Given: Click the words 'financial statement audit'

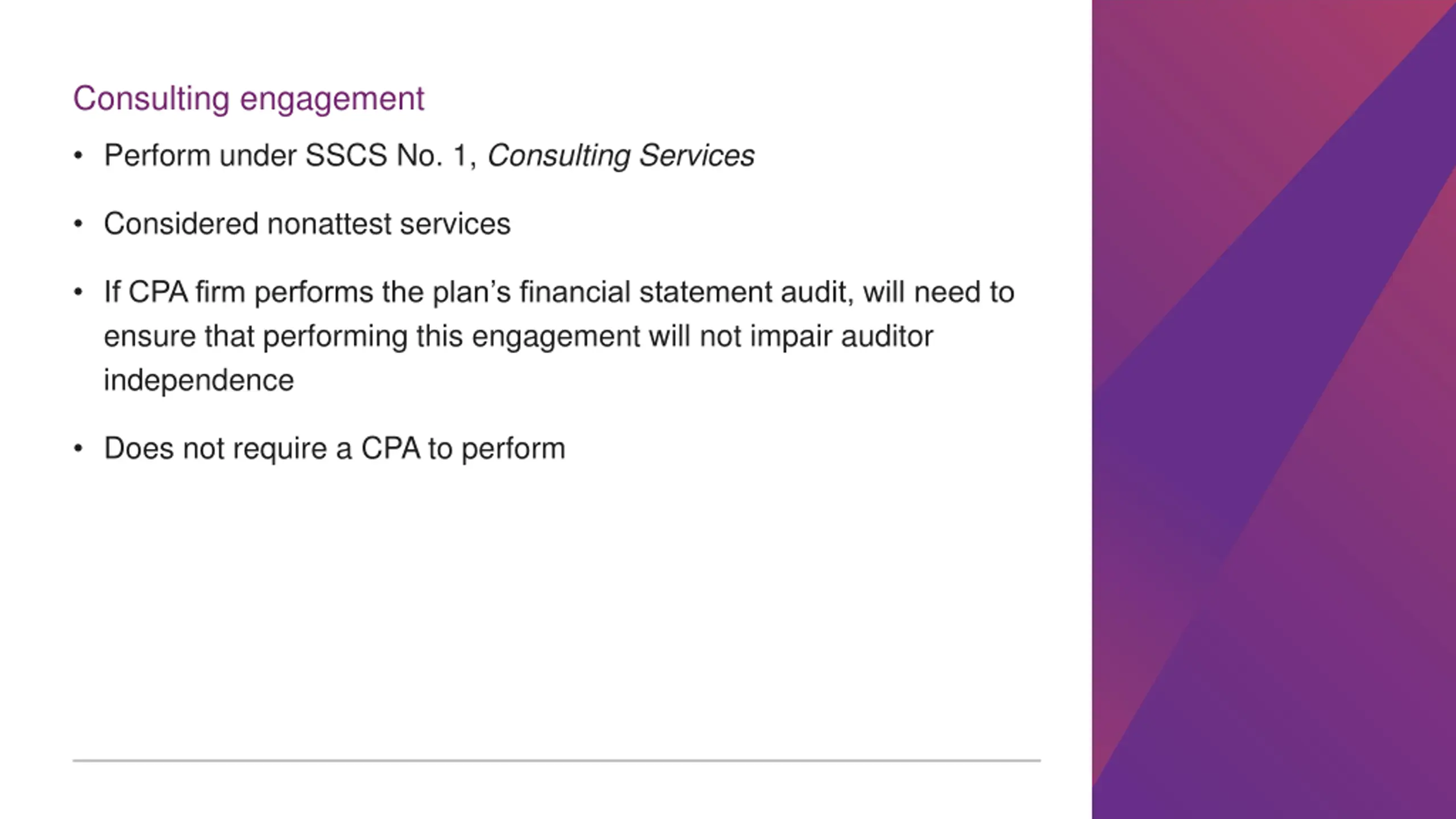Looking at the screenshot, I should coord(686,292).
